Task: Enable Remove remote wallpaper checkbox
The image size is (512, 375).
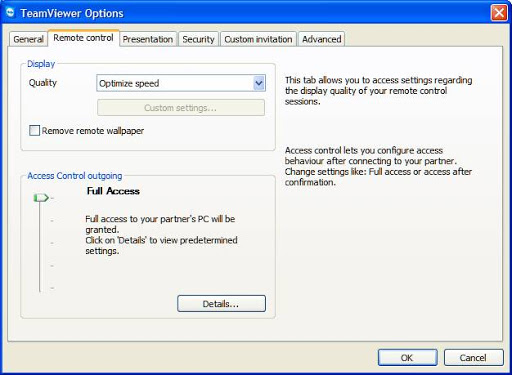Action: (x=34, y=130)
